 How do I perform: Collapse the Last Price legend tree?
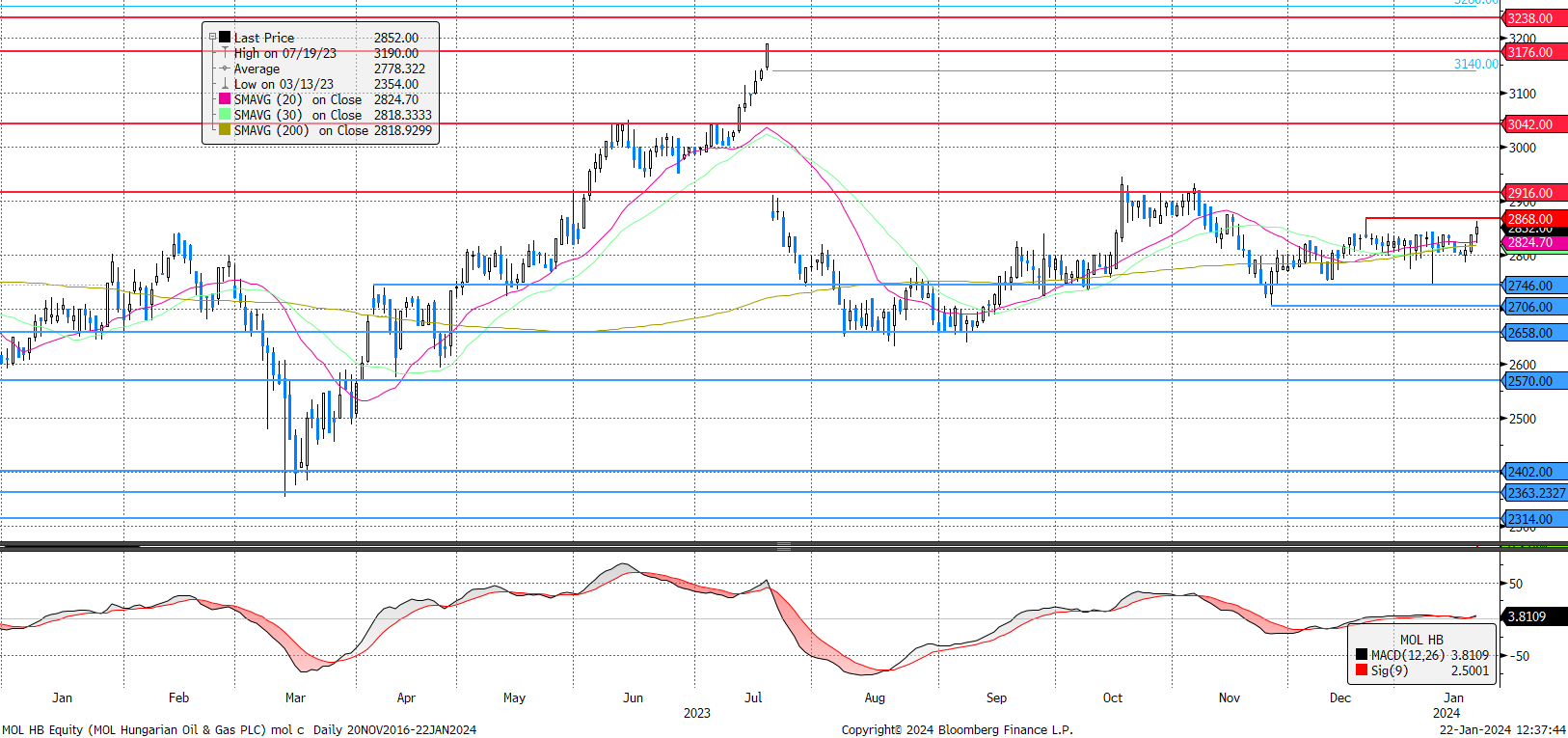click(x=213, y=38)
